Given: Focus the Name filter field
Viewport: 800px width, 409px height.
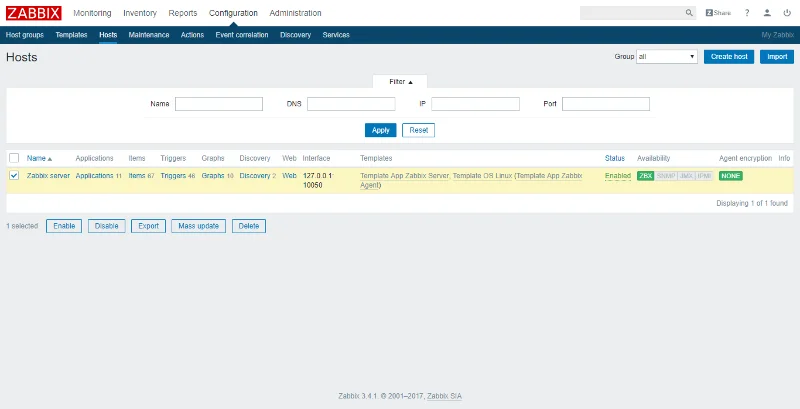Looking at the screenshot, I should pyautogui.click(x=219, y=104).
